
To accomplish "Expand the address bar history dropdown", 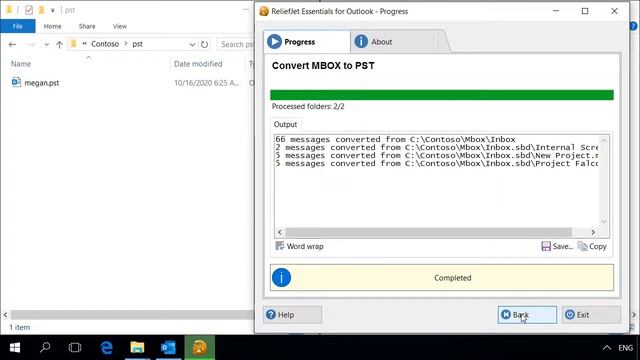I will [x=192, y=44].
